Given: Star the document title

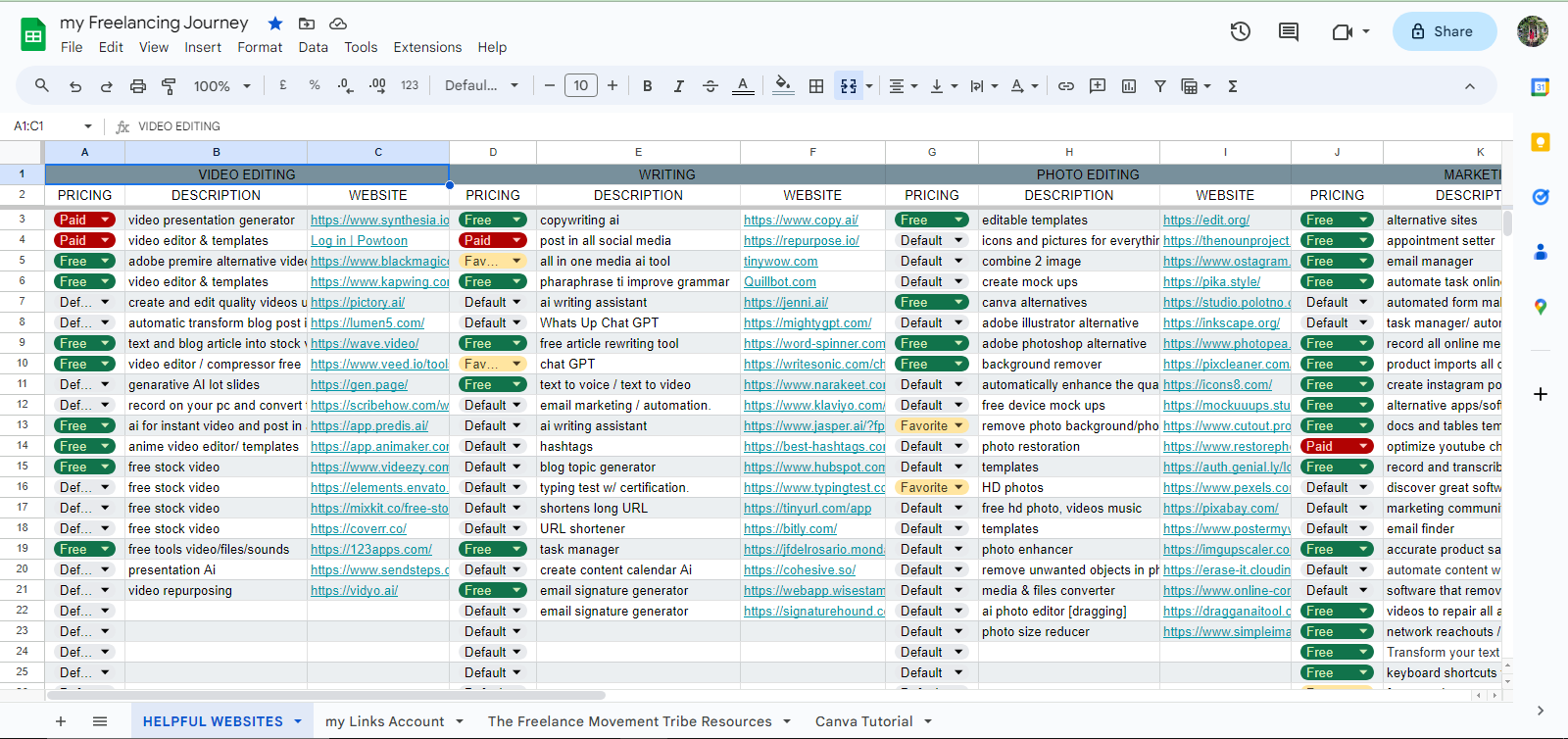Looking at the screenshot, I should tap(275, 24).
